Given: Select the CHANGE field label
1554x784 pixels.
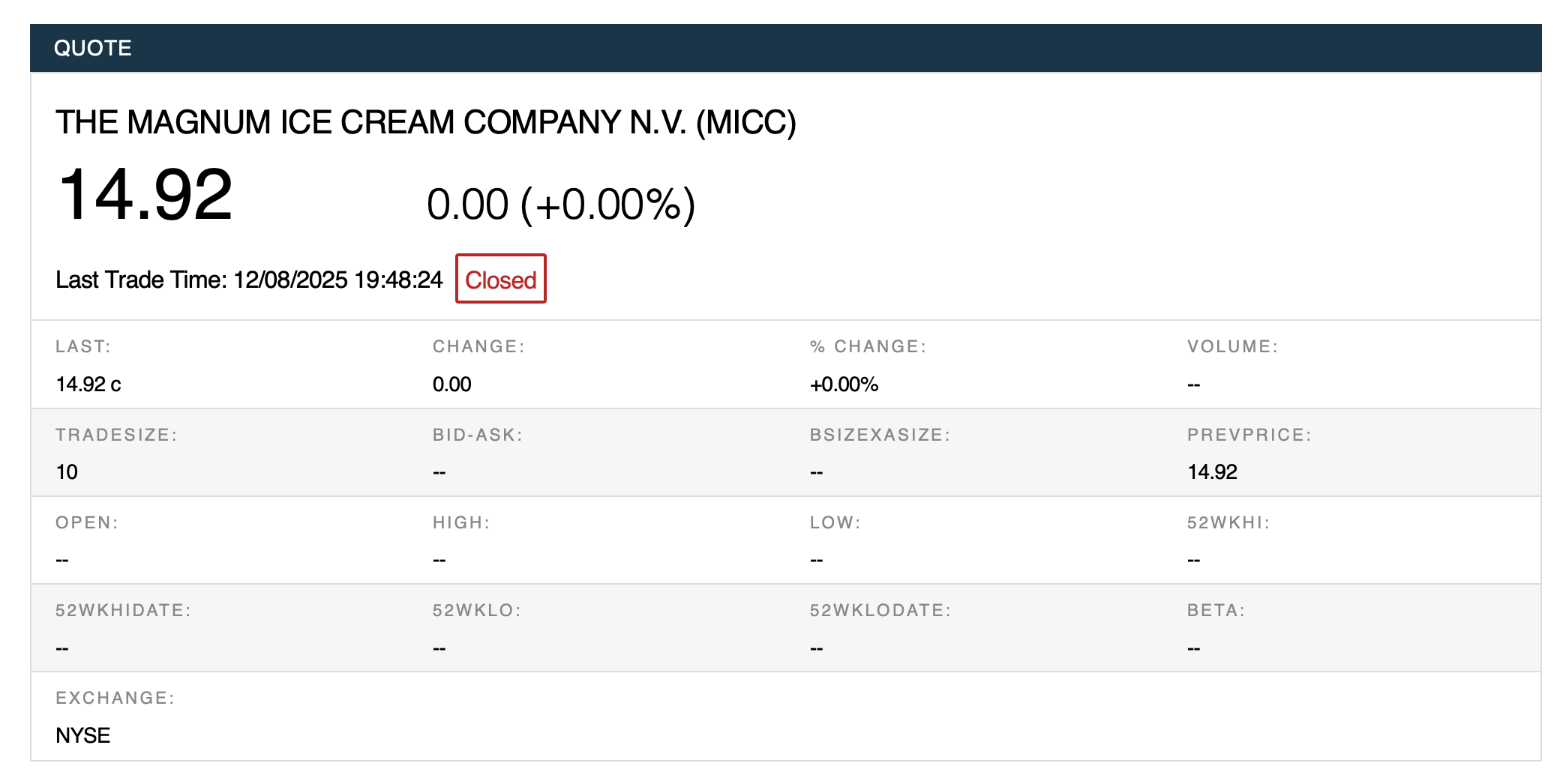Looking at the screenshot, I should click(x=478, y=346).
